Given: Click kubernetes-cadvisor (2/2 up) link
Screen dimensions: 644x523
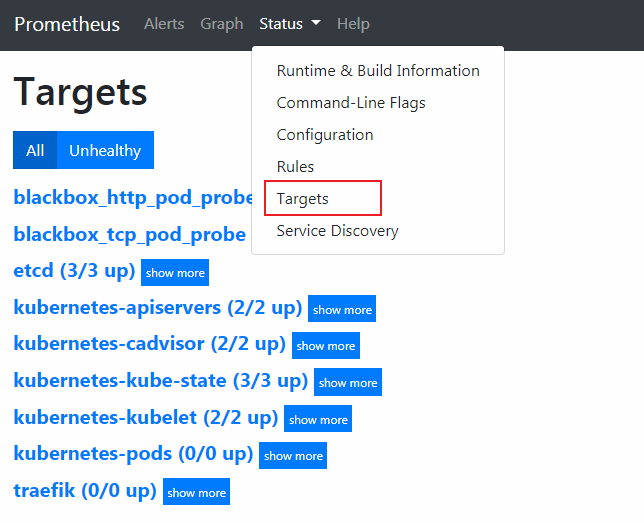Looking at the screenshot, I should (150, 344).
